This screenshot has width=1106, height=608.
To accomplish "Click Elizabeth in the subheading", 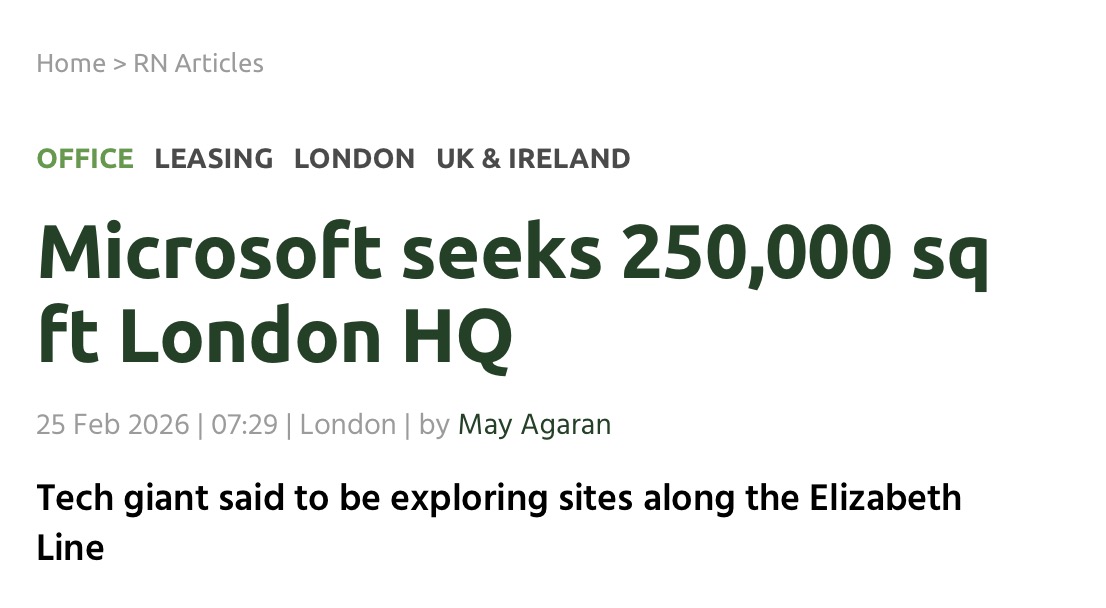I will 888,497.
